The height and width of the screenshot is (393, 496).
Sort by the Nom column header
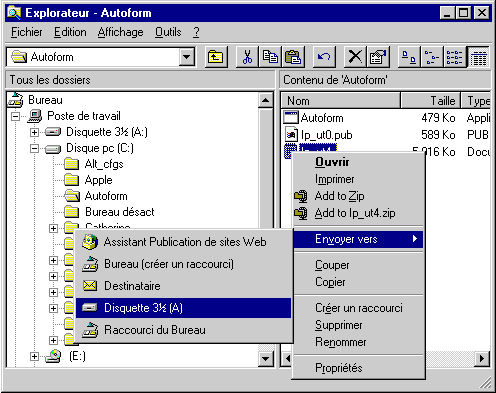click(341, 101)
